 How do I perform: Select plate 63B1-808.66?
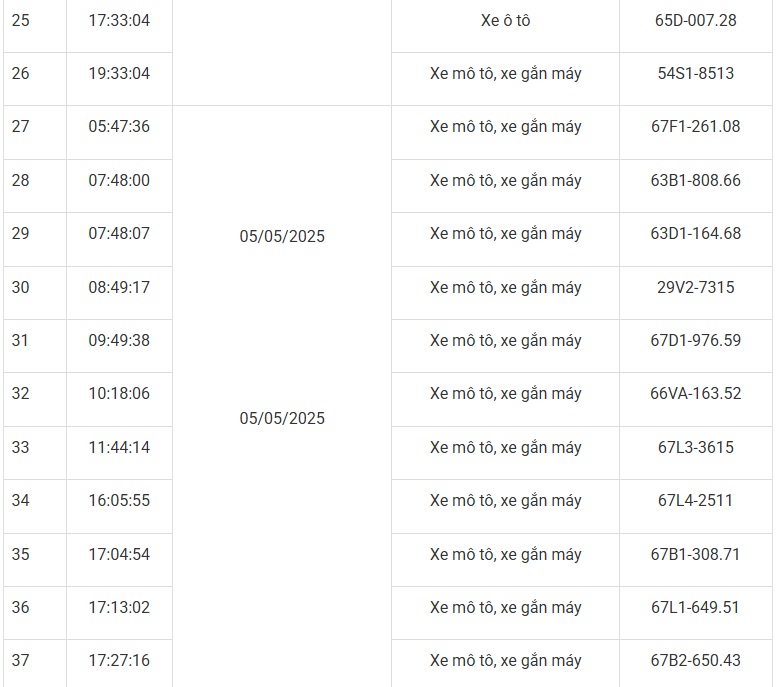click(x=695, y=181)
